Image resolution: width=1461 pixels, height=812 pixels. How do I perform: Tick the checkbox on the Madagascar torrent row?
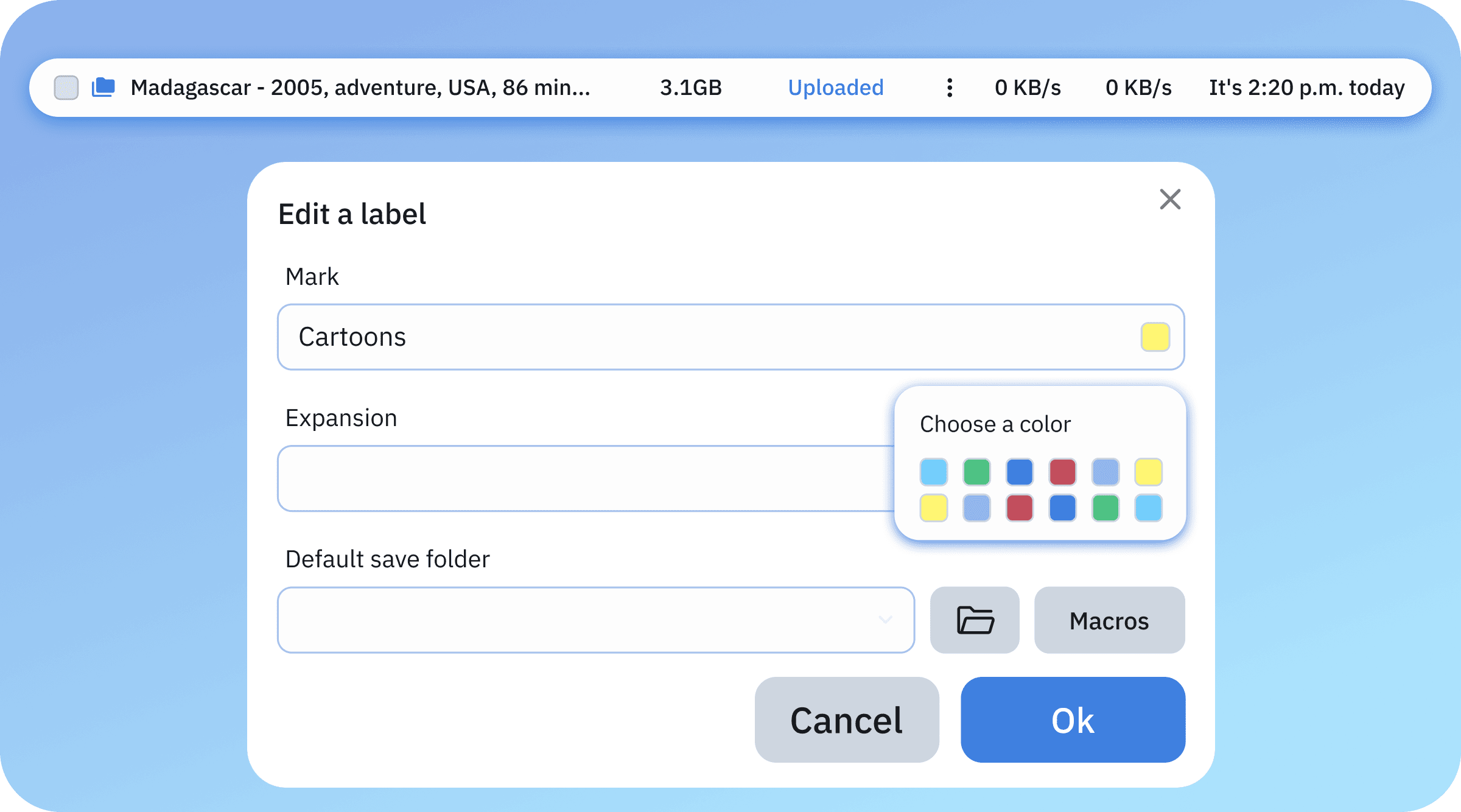pyautogui.click(x=66, y=88)
